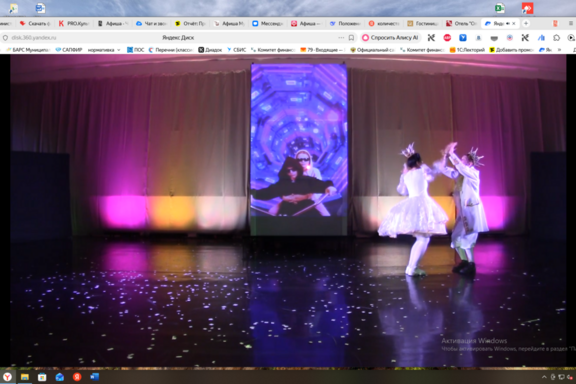Bookmark this page with bookmark icon

coord(352,38)
